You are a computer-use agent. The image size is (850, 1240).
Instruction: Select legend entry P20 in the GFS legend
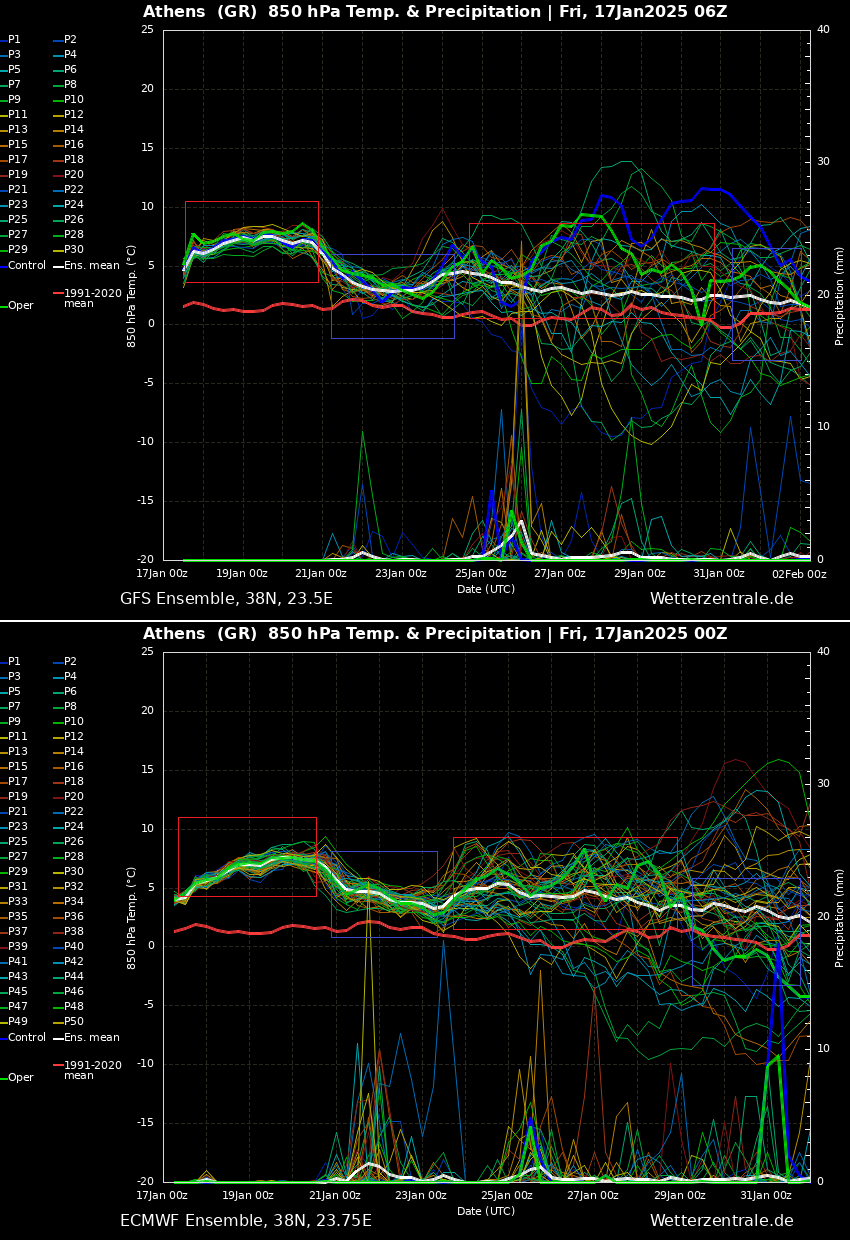tap(70, 174)
